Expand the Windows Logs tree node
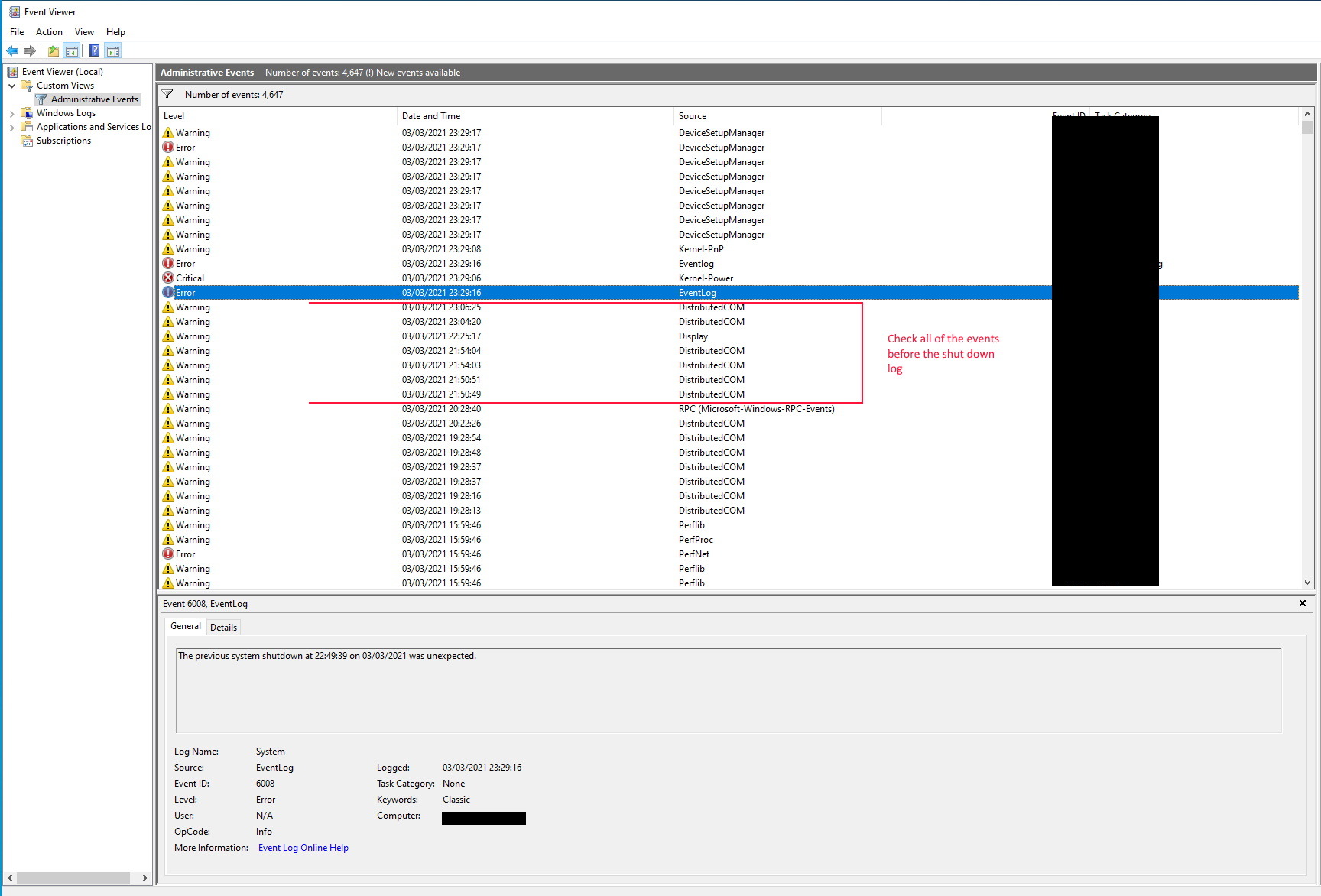The image size is (1321, 896). click(12, 113)
